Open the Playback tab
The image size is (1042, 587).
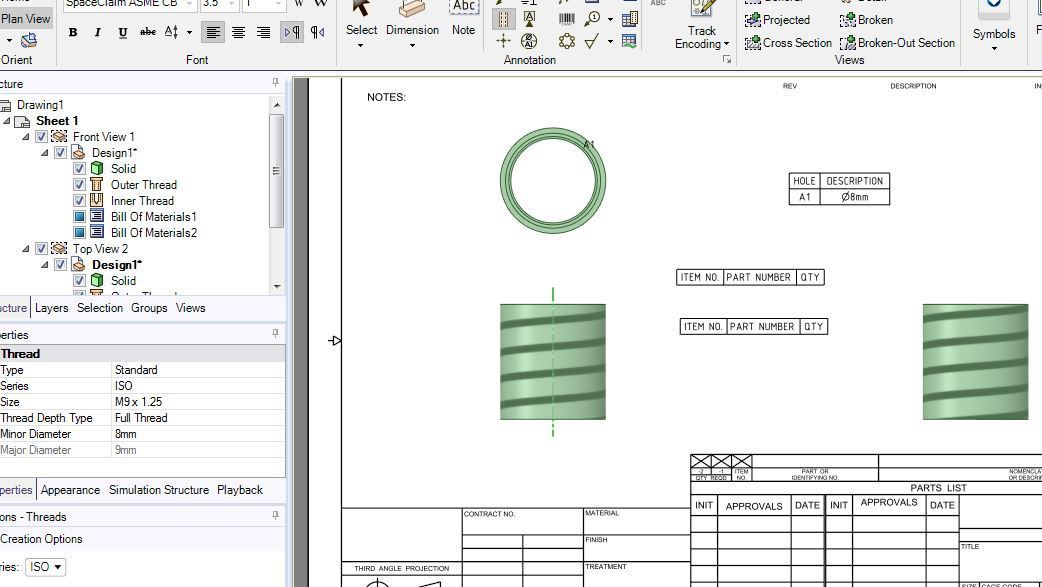[x=240, y=490]
